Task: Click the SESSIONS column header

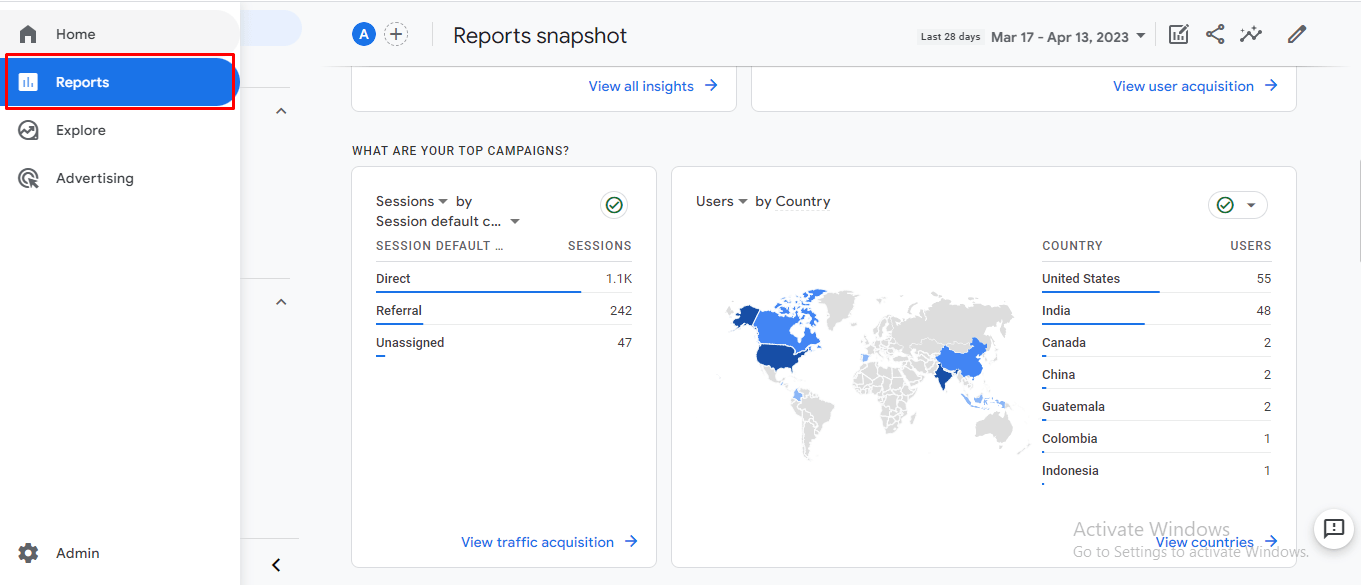Action: click(600, 246)
